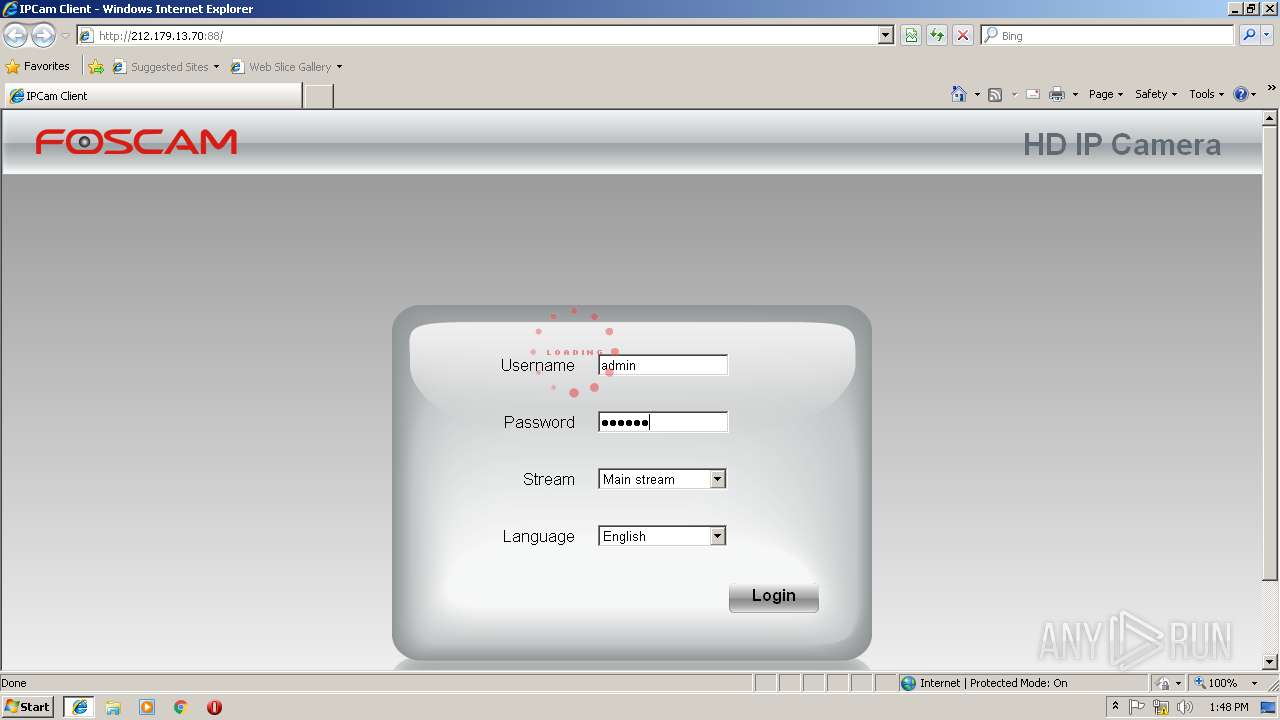Open the Tools menu
This screenshot has height=720, width=1280.
[1207, 94]
